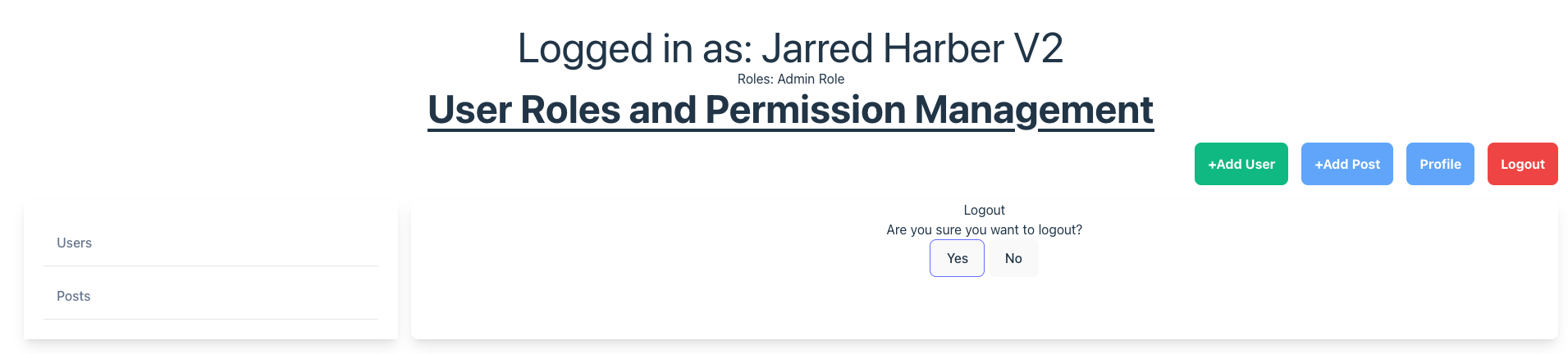
Task: Click the divider line below Posts
Action: click(211, 319)
